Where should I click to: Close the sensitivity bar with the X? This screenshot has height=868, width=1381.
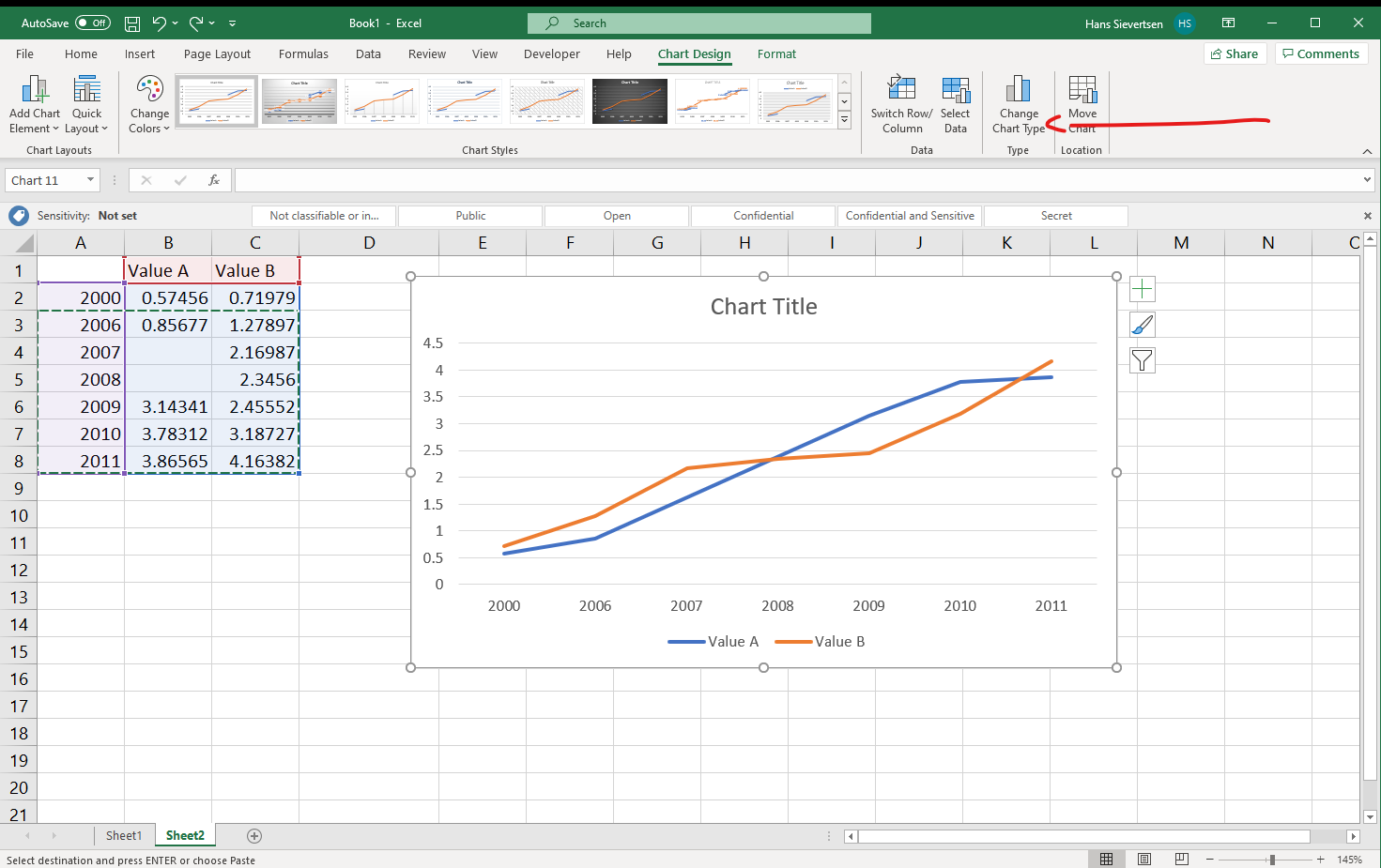coord(1367,216)
